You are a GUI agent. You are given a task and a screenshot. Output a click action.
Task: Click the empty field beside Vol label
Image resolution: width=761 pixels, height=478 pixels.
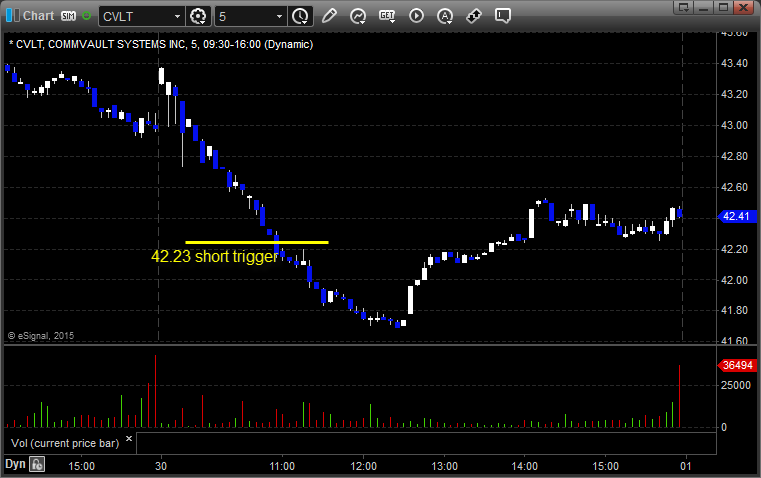426,443
